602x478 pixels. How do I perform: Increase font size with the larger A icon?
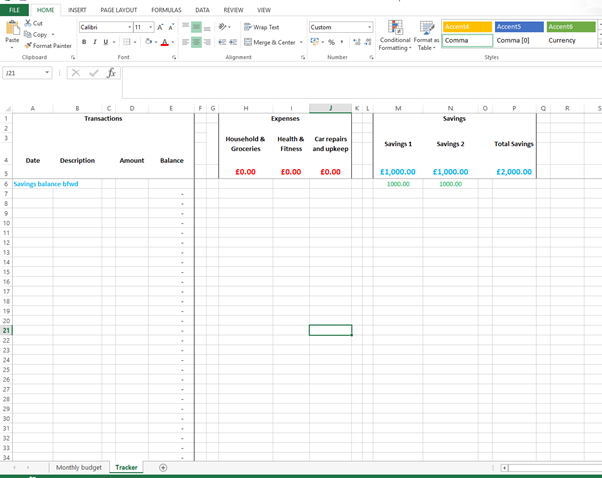[x=160, y=27]
